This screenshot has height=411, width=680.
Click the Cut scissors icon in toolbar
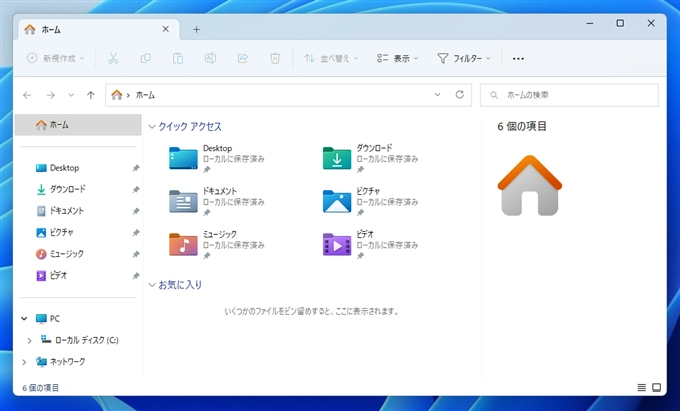point(113,58)
